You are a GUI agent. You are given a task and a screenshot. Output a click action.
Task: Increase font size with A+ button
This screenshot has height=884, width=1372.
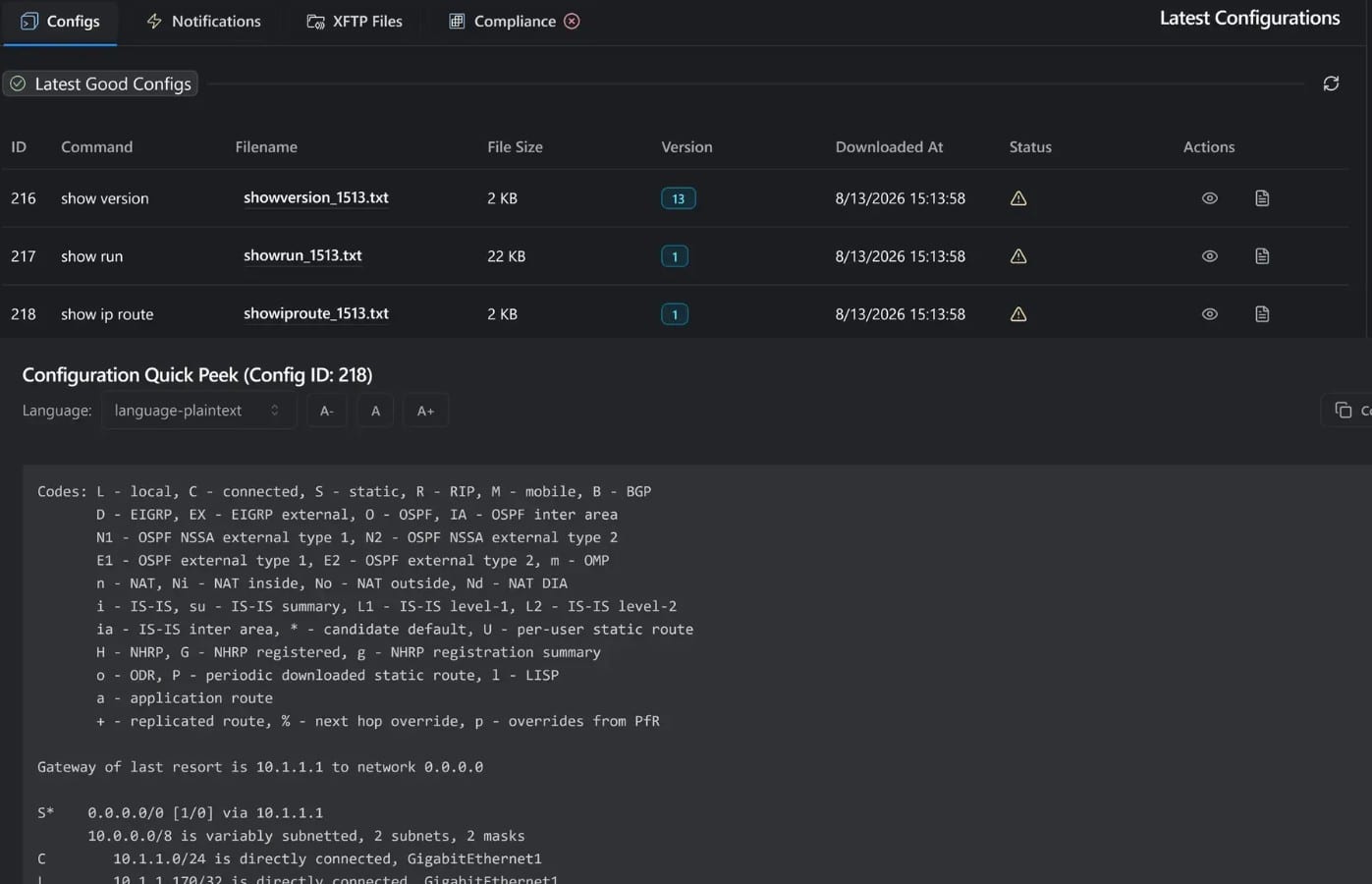tap(425, 411)
